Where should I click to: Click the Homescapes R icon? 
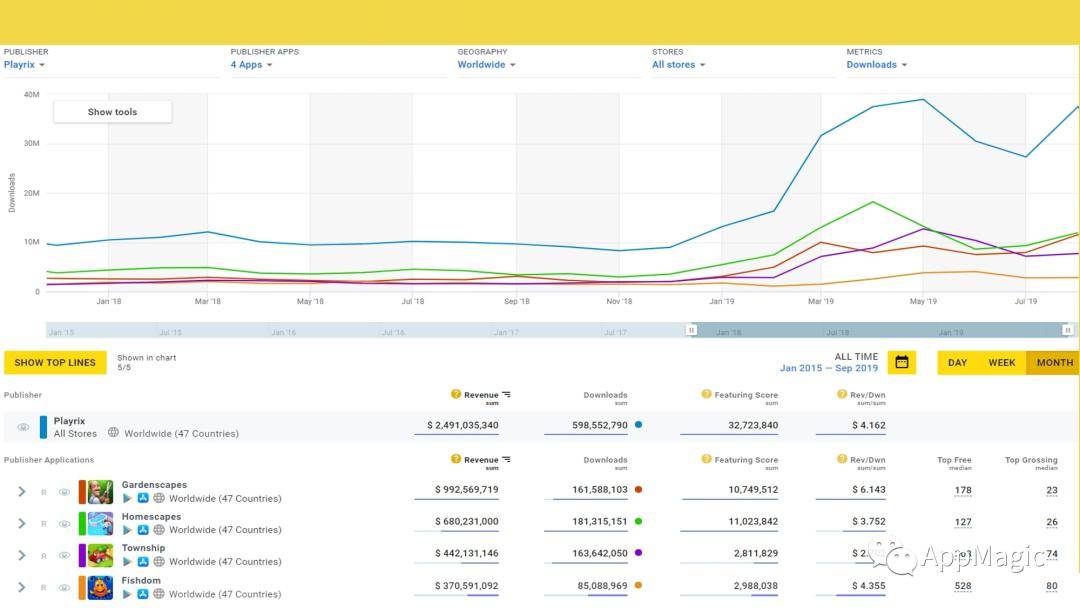point(44,524)
